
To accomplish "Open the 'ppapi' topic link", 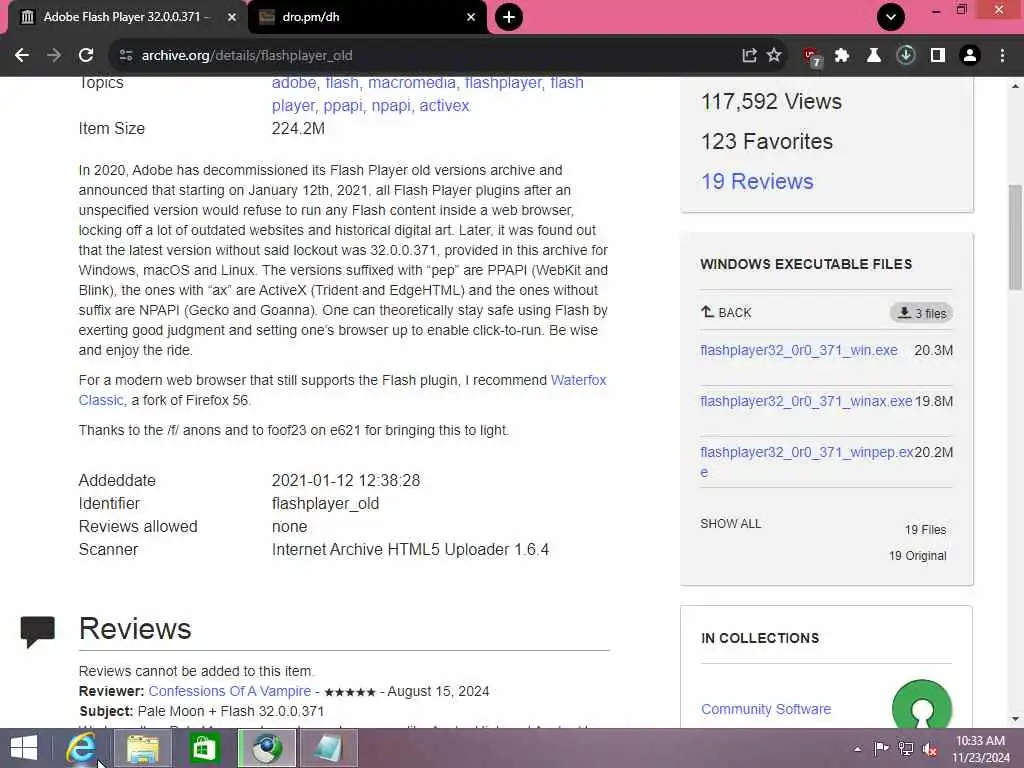I will click(343, 106).
